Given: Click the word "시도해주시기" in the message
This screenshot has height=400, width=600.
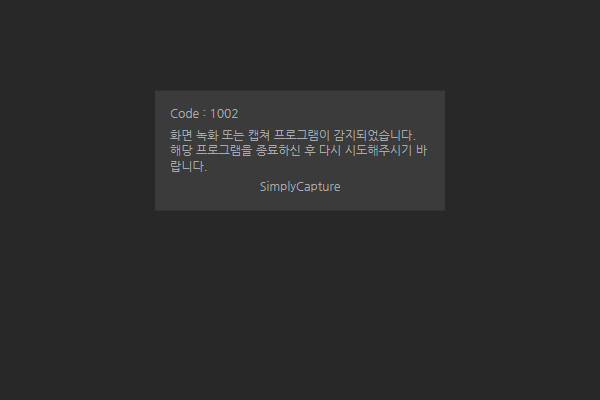Looking at the screenshot, I should tap(378, 150).
